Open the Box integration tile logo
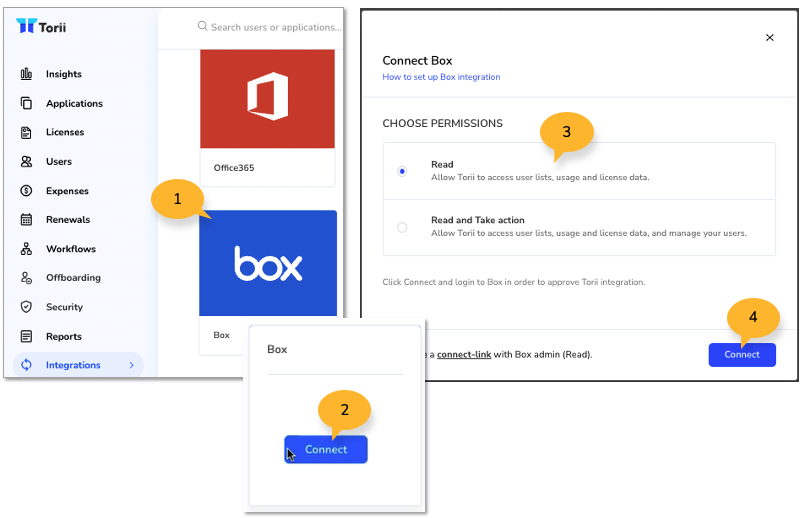Screen dimensions: 800x518 pos(268,263)
